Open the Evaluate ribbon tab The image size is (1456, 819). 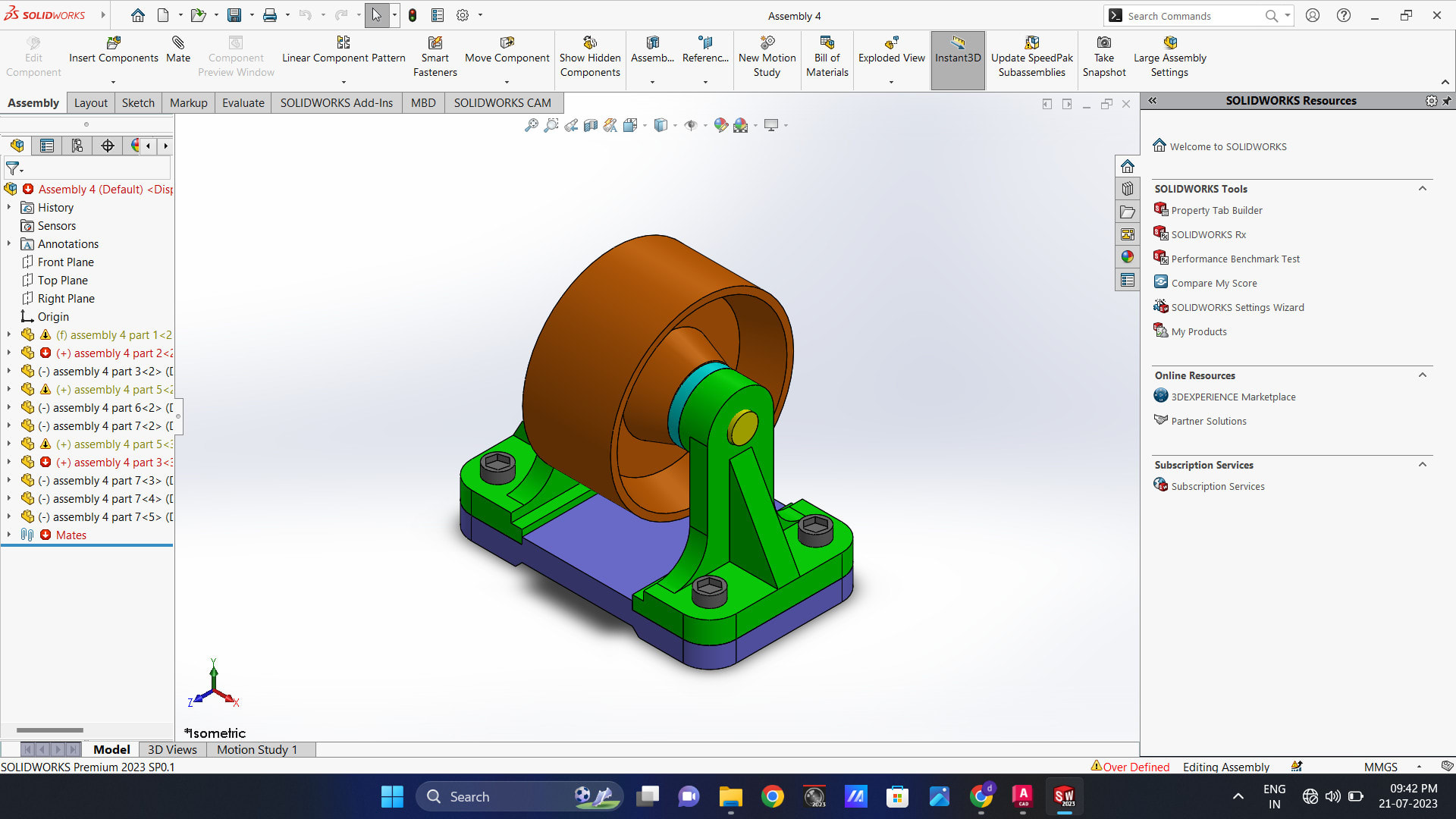[242, 102]
